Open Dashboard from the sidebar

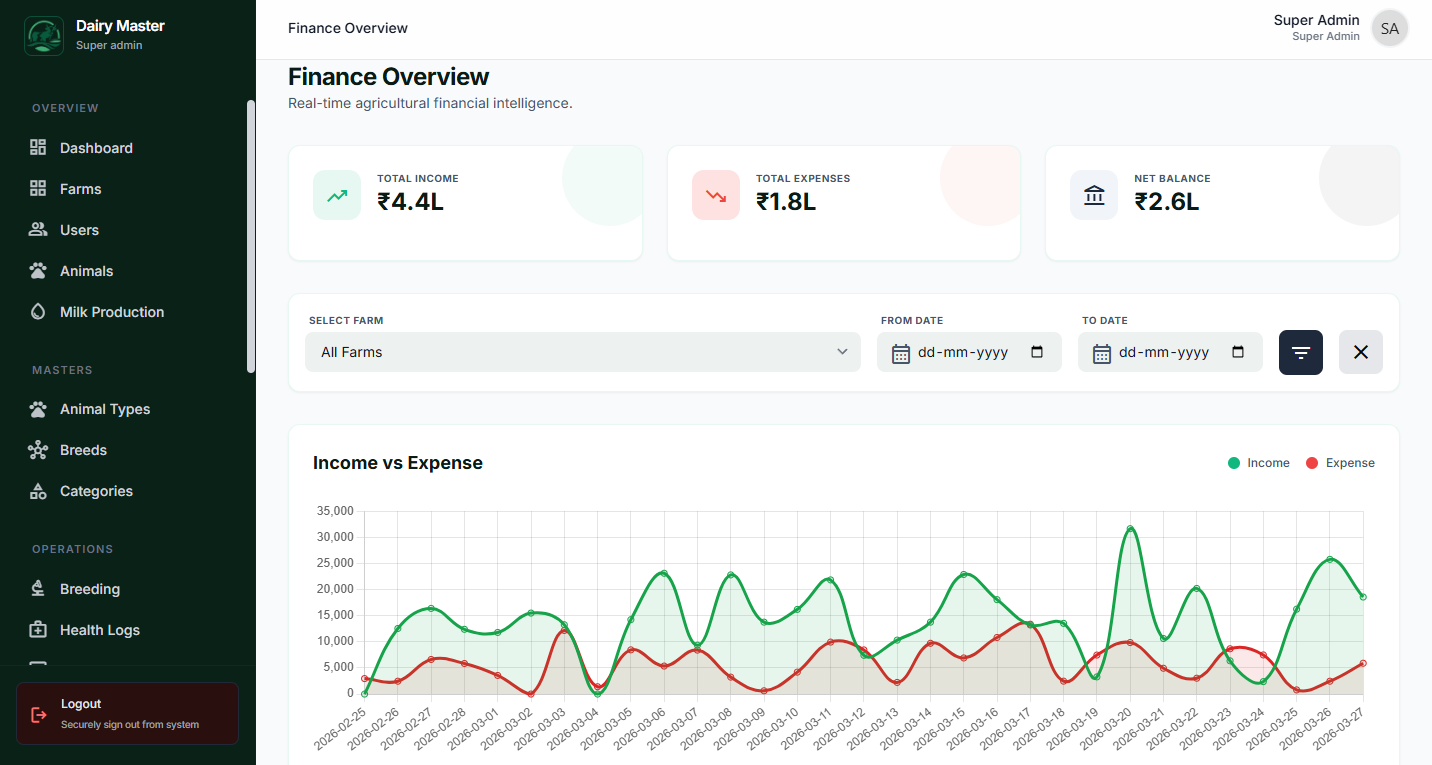tap(96, 148)
